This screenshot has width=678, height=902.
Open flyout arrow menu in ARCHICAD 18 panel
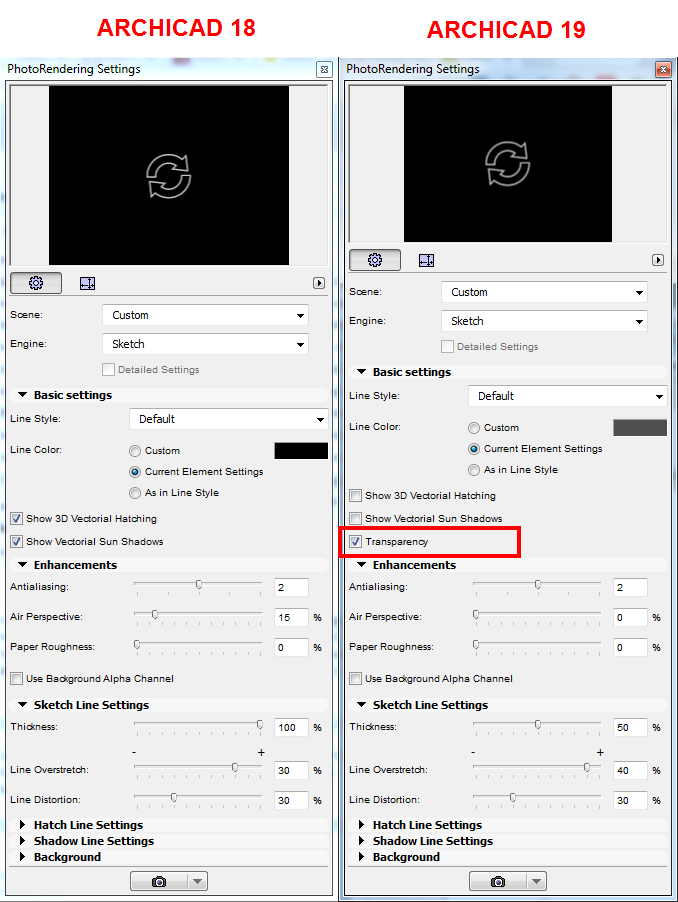pyautogui.click(x=319, y=283)
